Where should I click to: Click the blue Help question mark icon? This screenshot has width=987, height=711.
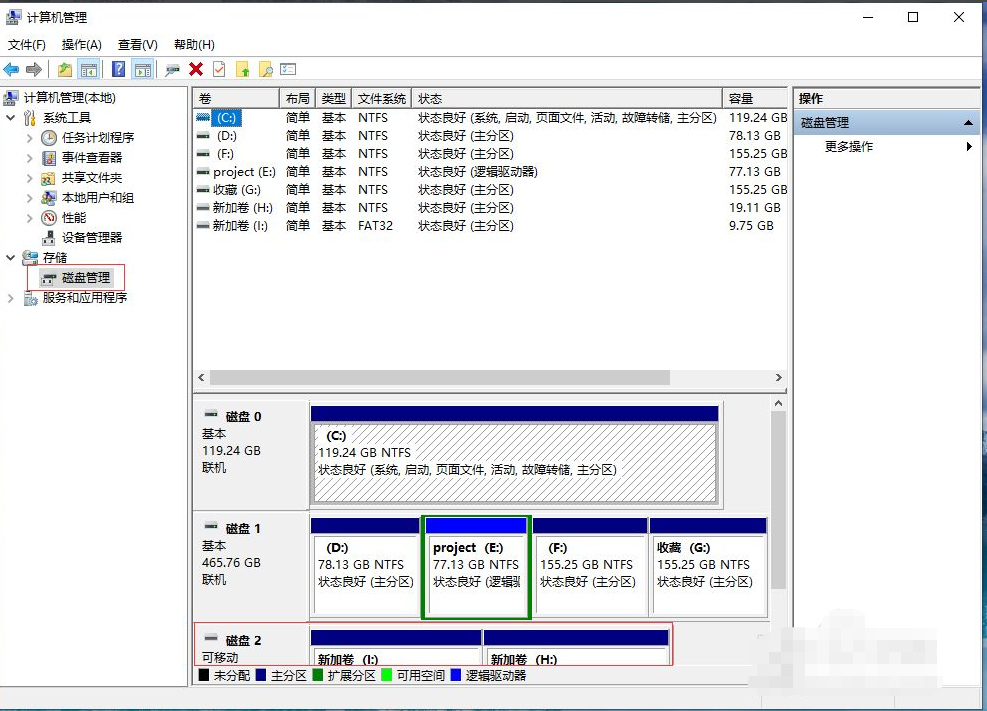pyautogui.click(x=118, y=69)
